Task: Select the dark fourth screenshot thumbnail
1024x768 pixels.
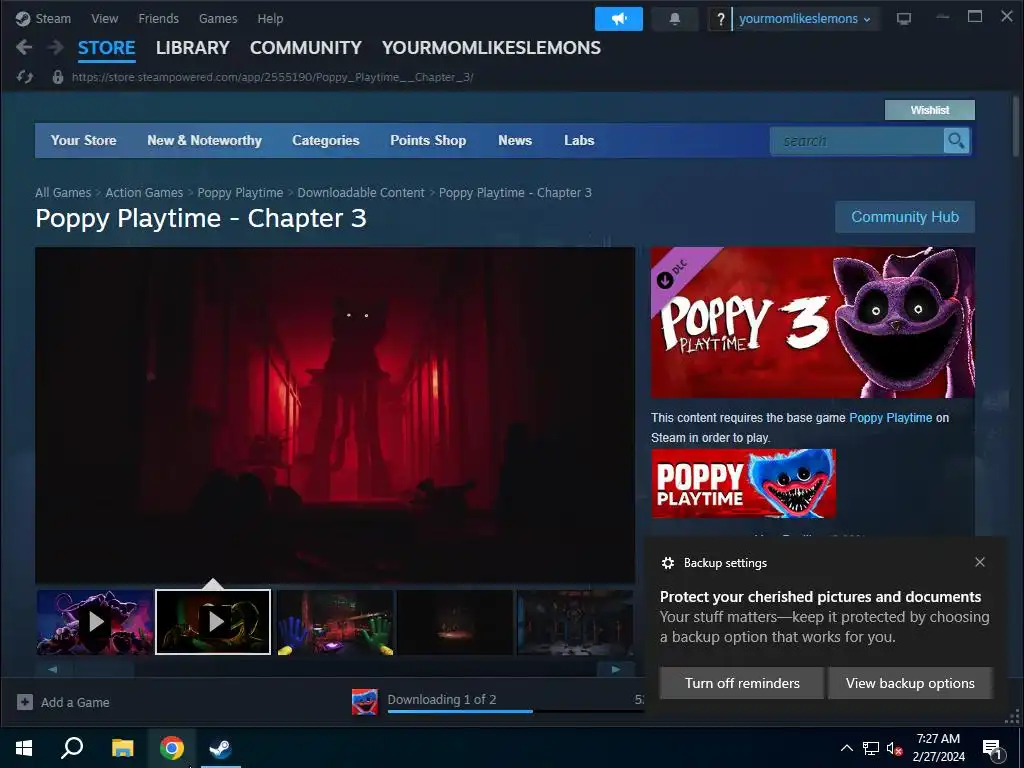Action: pyautogui.click(x=455, y=622)
